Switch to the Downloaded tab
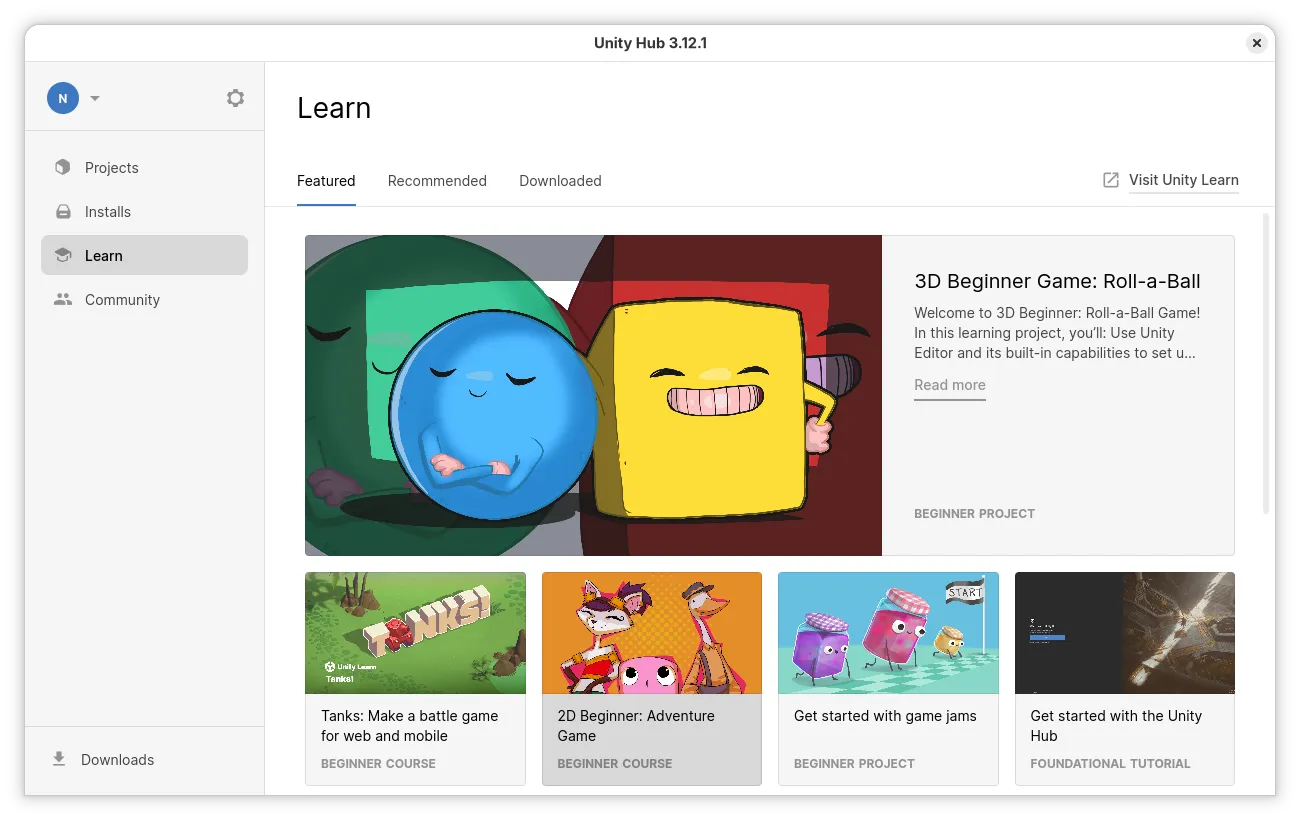1300x820 pixels. pos(560,181)
